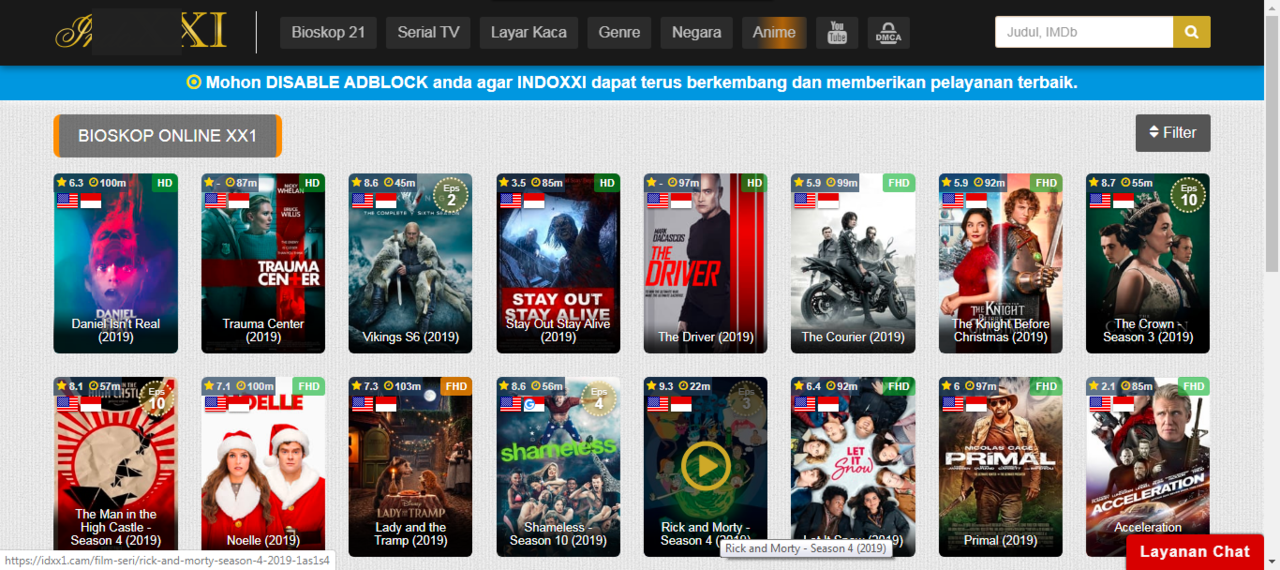The height and width of the screenshot is (570, 1280).
Task: Open The Knight Before Christmas poster
Action: tap(1001, 263)
